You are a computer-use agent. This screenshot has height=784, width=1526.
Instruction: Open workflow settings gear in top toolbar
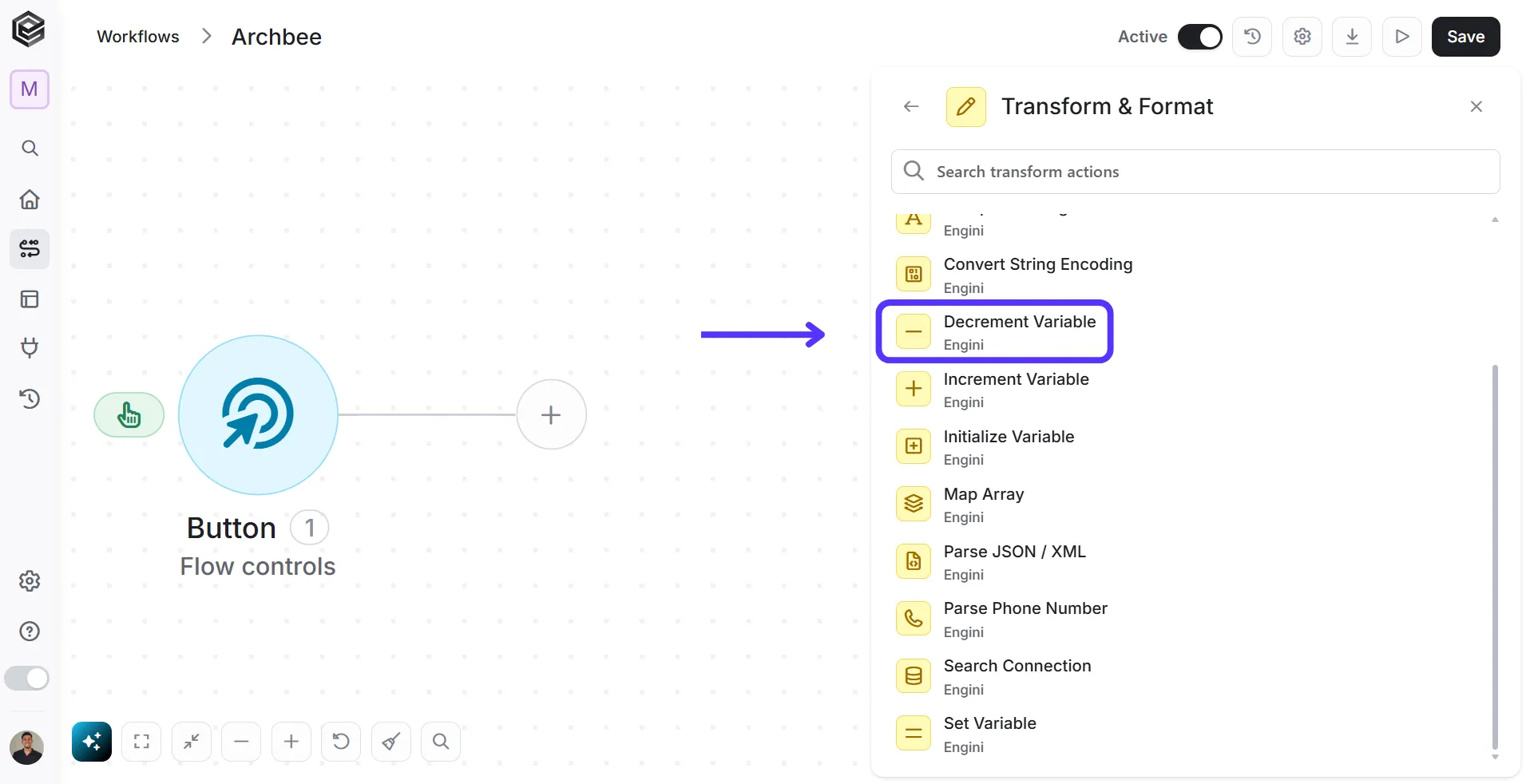1302,37
